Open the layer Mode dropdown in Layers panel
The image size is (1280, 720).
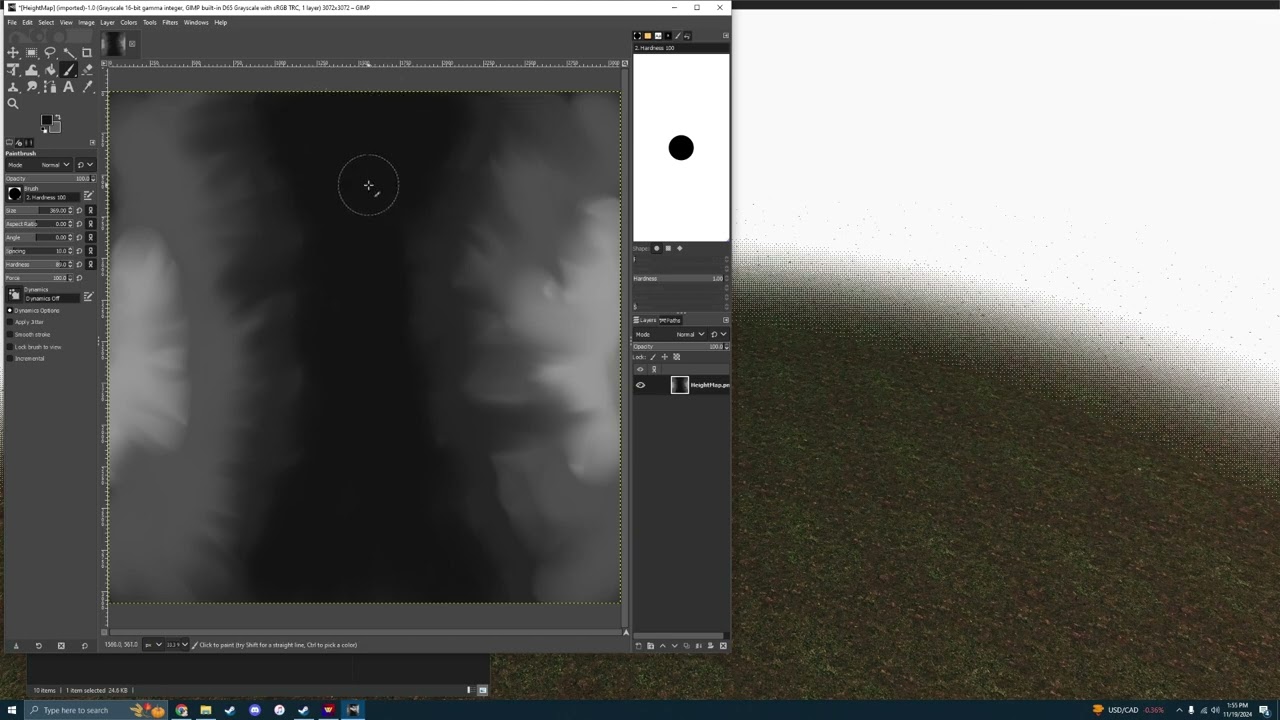(x=670, y=334)
